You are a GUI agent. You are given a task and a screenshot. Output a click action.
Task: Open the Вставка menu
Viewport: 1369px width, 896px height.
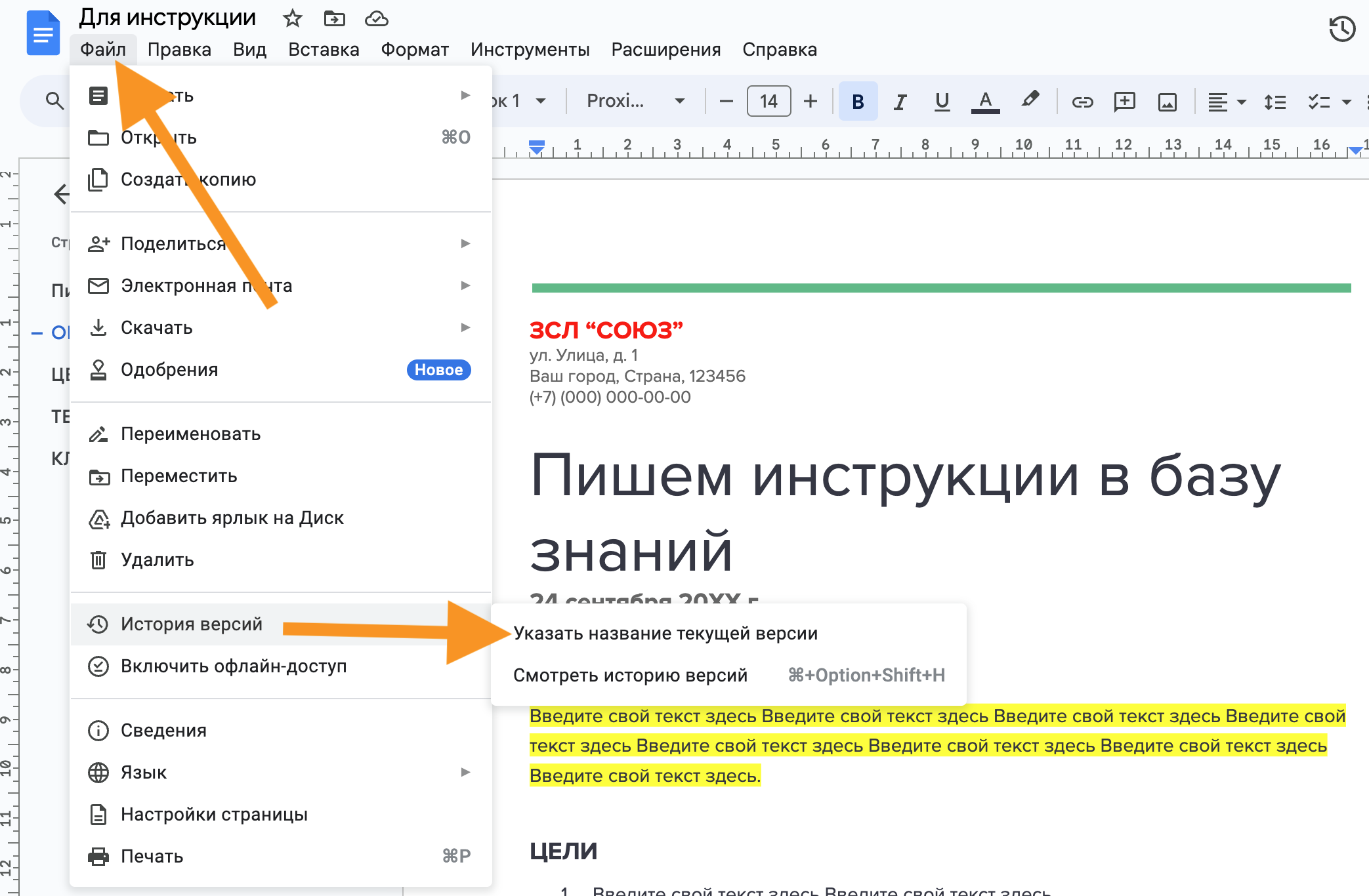click(324, 50)
